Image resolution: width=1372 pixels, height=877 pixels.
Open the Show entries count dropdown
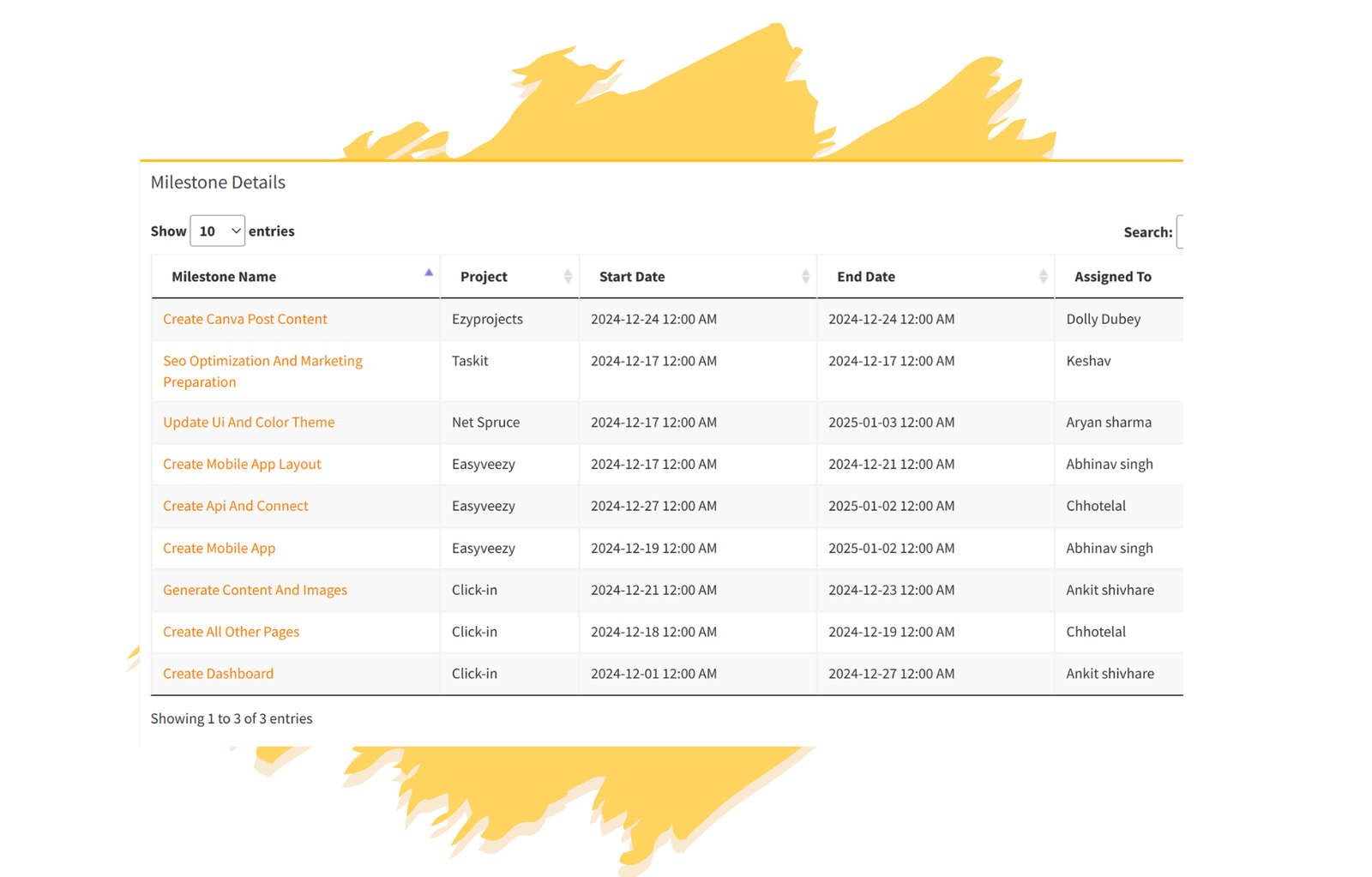(217, 231)
